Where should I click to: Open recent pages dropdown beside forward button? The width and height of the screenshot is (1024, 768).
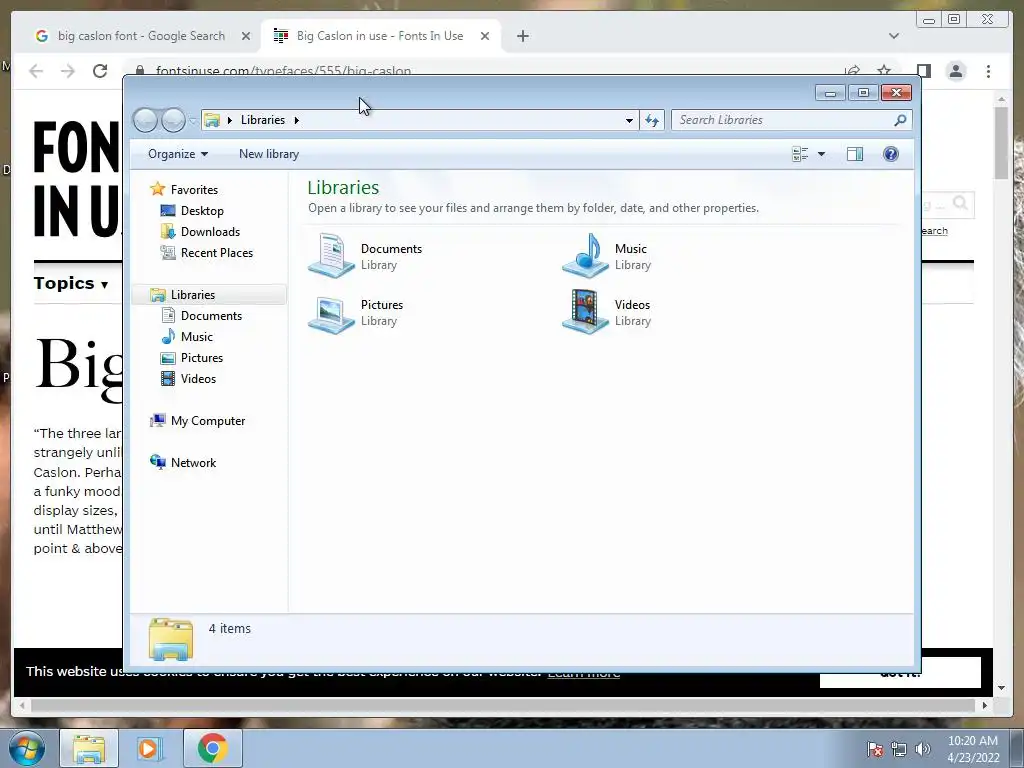pos(193,120)
